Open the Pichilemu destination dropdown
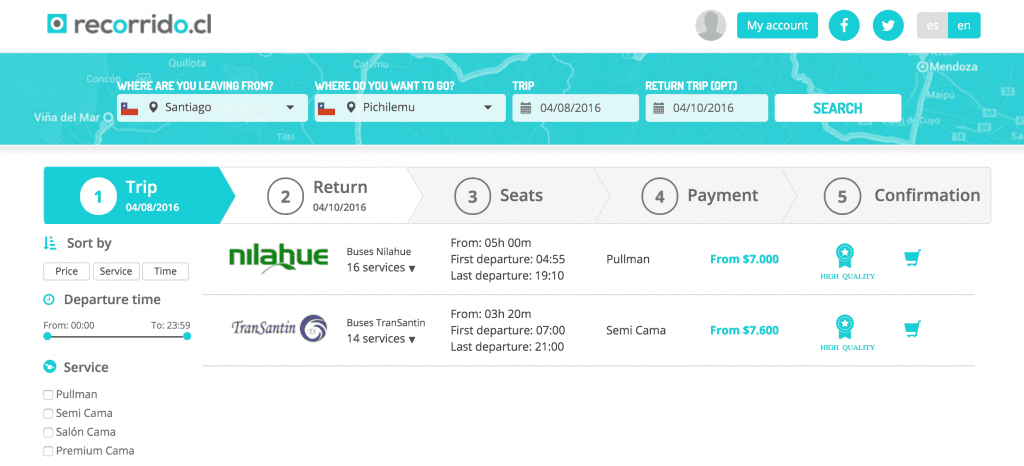 point(410,108)
